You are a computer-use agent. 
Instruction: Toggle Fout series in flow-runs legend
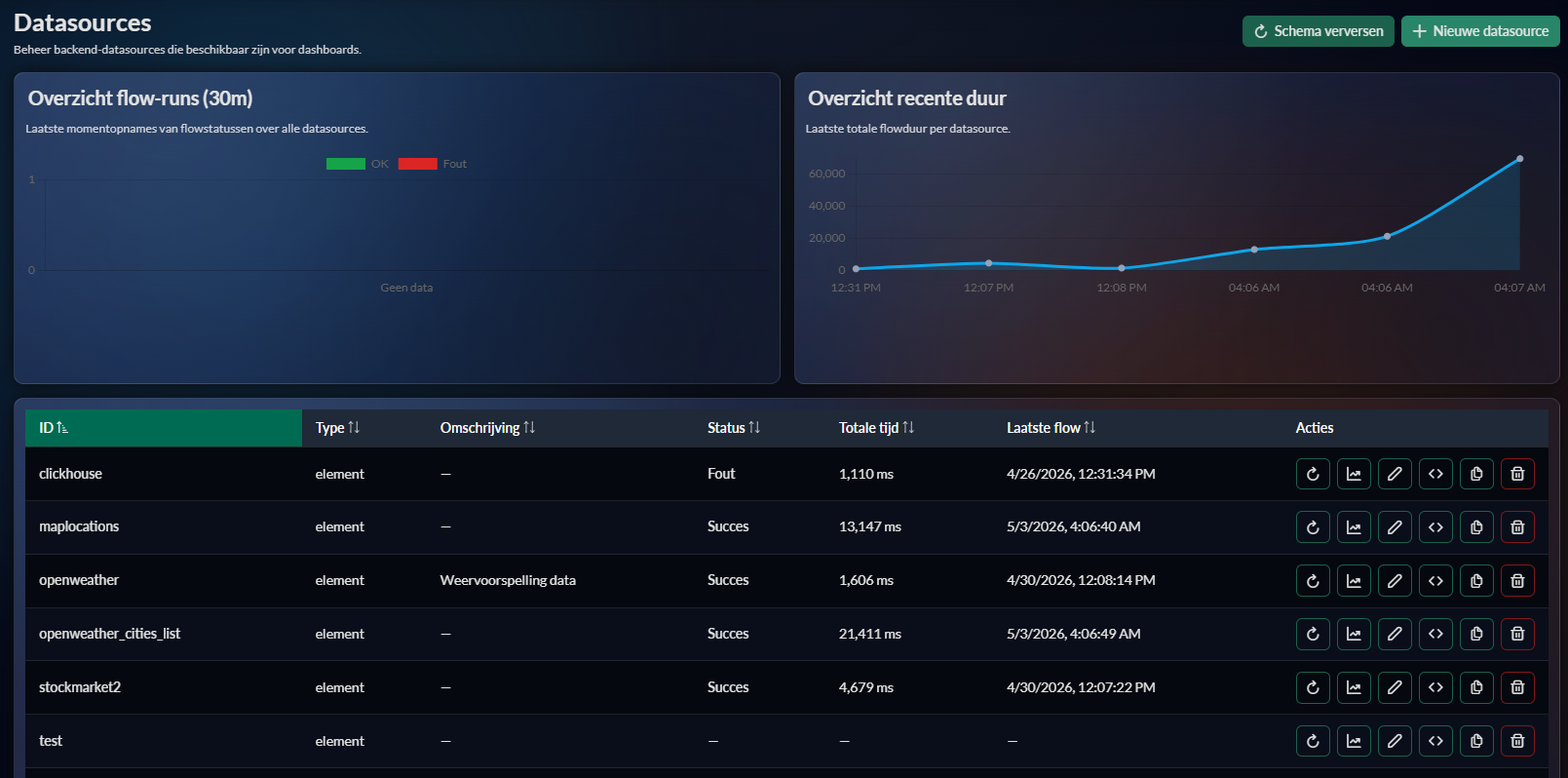433,164
